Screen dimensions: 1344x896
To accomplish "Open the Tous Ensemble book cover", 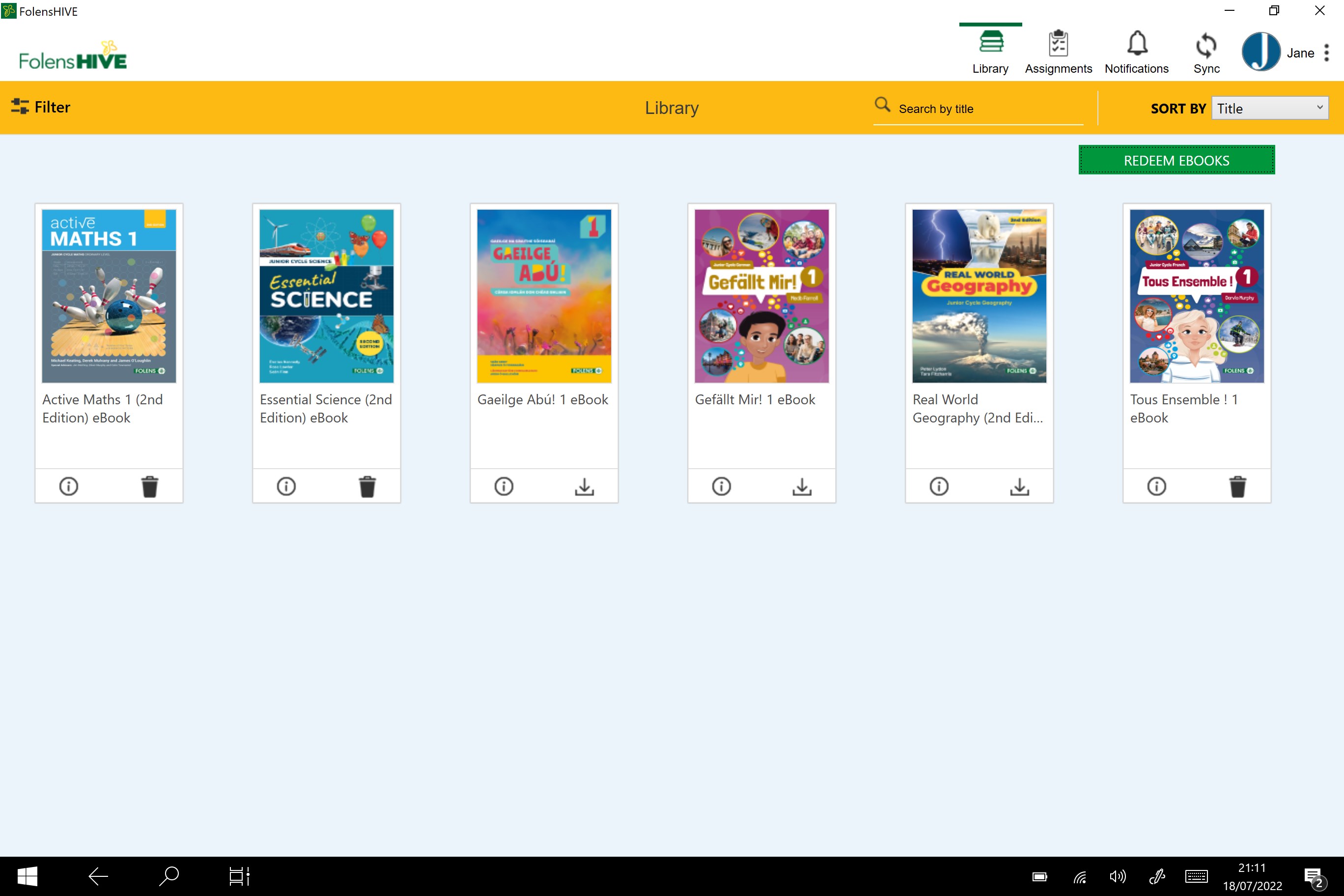I will (x=1197, y=295).
